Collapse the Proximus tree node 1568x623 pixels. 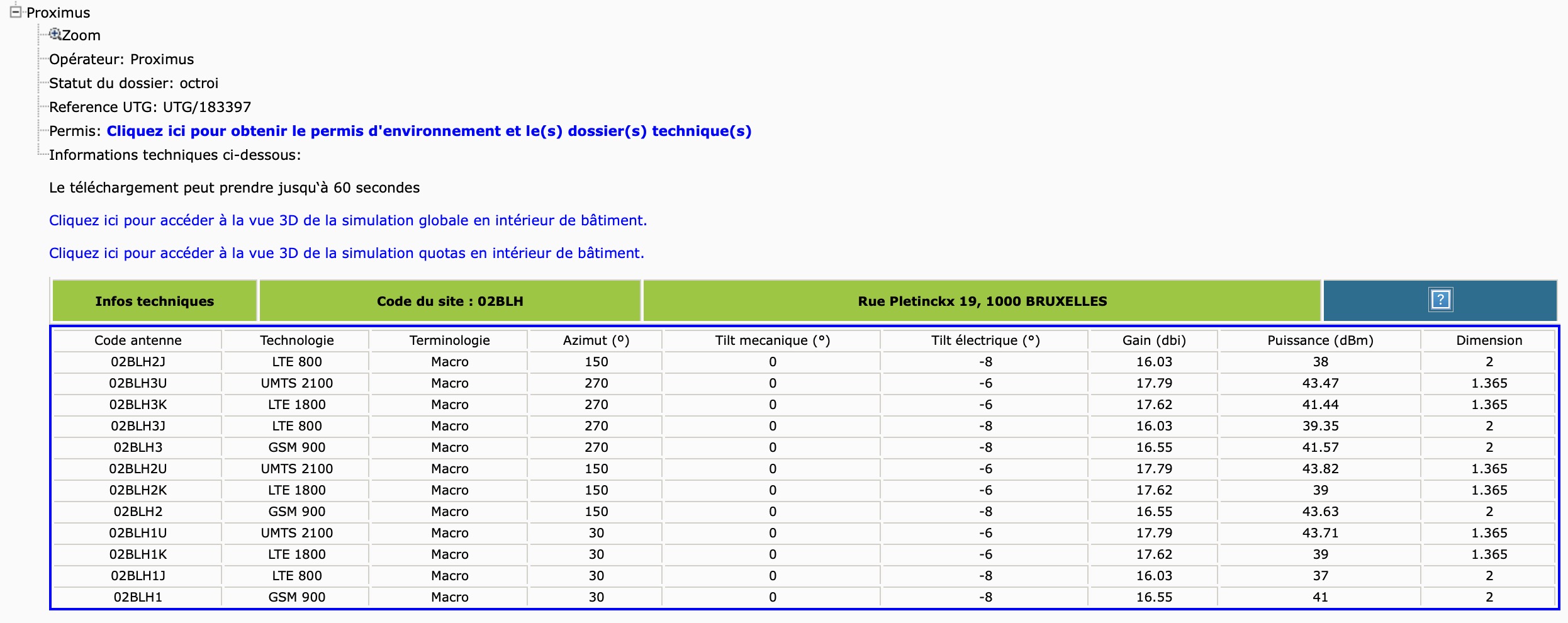pyautogui.click(x=15, y=12)
